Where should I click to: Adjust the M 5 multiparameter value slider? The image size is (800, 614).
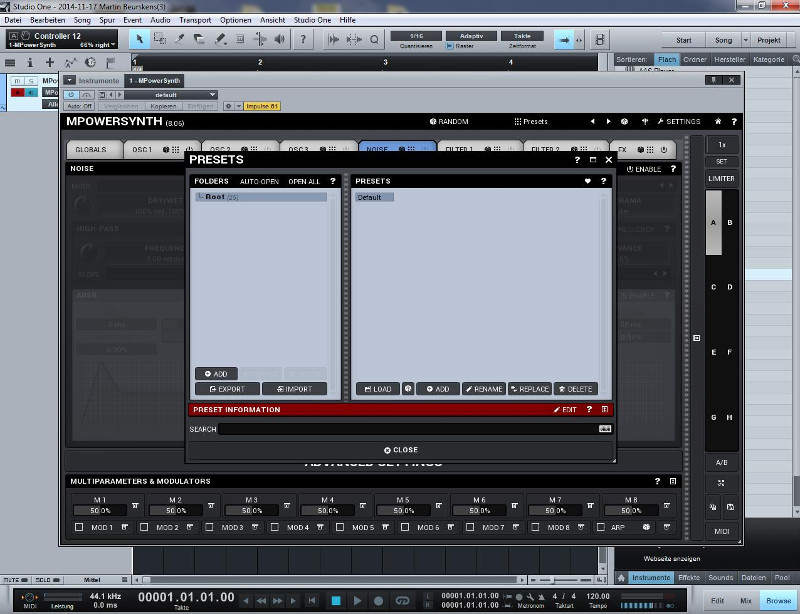[x=403, y=510]
